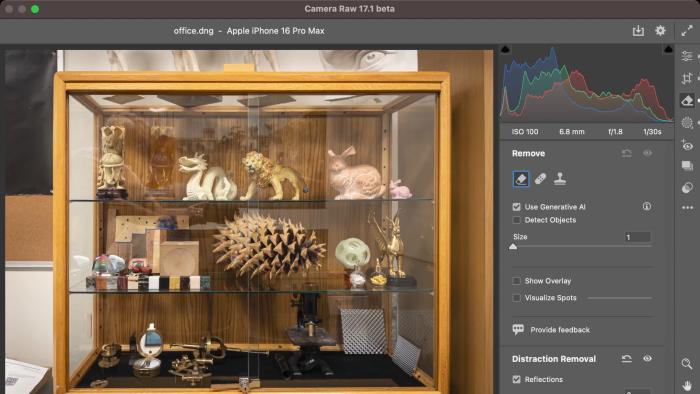Reset Distraction Removal settings
The image size is (700, 394).
click(x=627, y=359)
